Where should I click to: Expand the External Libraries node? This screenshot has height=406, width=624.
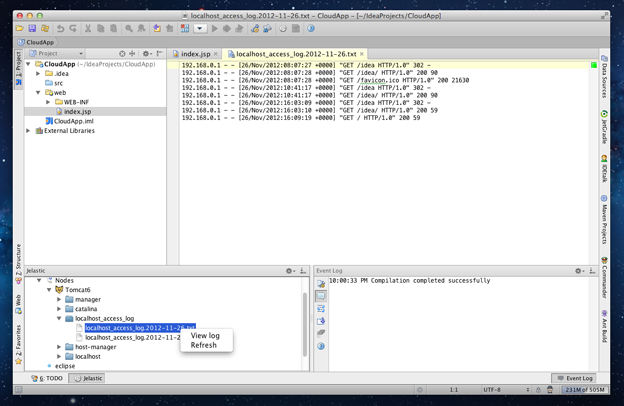[29, 130]
